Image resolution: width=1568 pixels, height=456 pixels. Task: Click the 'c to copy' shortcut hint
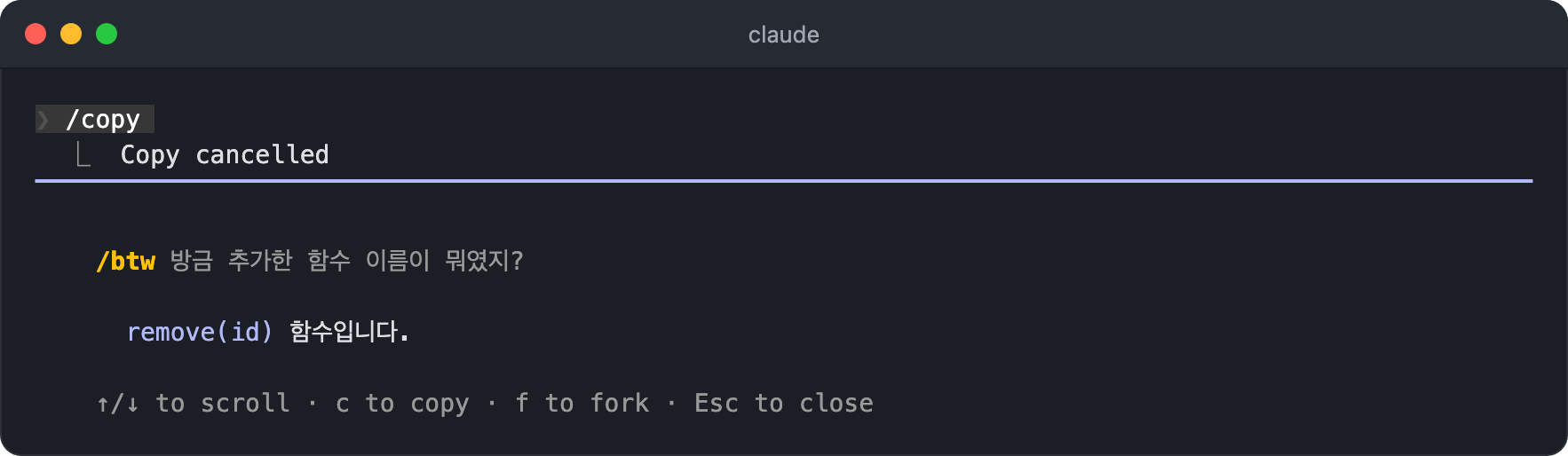(x=402, y=404)
